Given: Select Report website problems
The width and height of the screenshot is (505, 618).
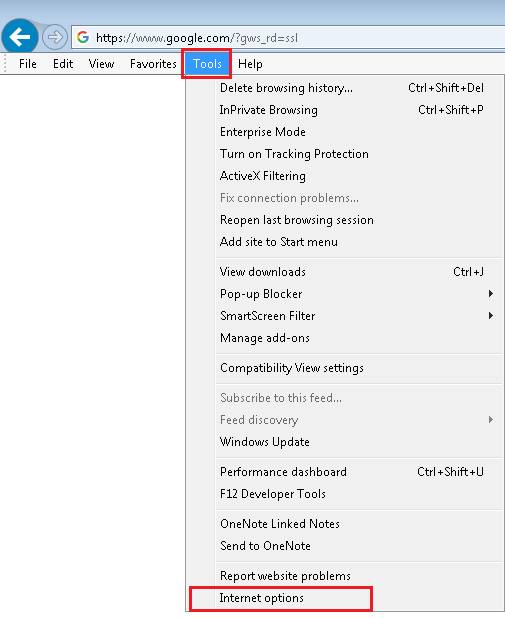Looking at the screenshot, I should point(345,576).
